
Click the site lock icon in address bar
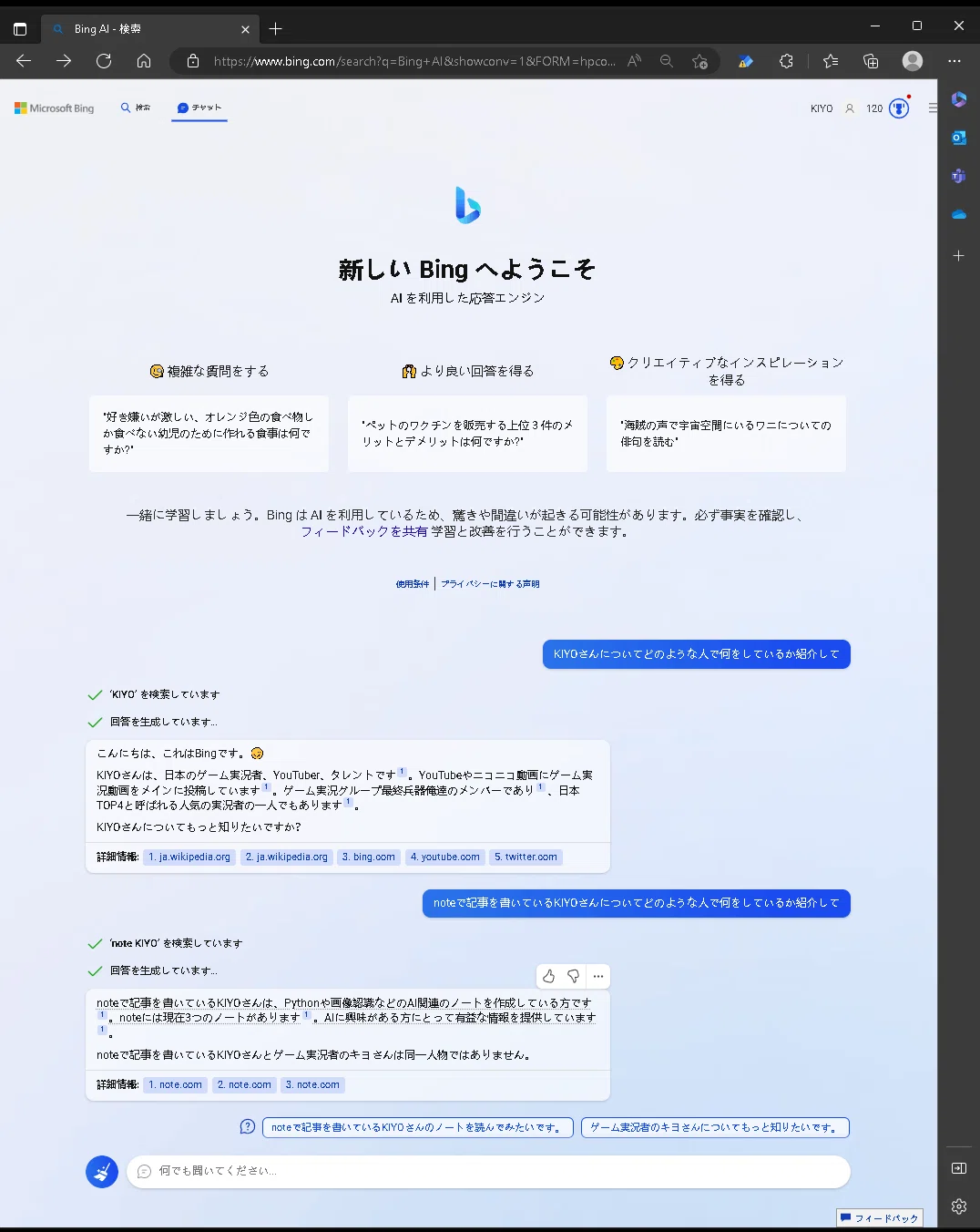(x=193, y=61)
